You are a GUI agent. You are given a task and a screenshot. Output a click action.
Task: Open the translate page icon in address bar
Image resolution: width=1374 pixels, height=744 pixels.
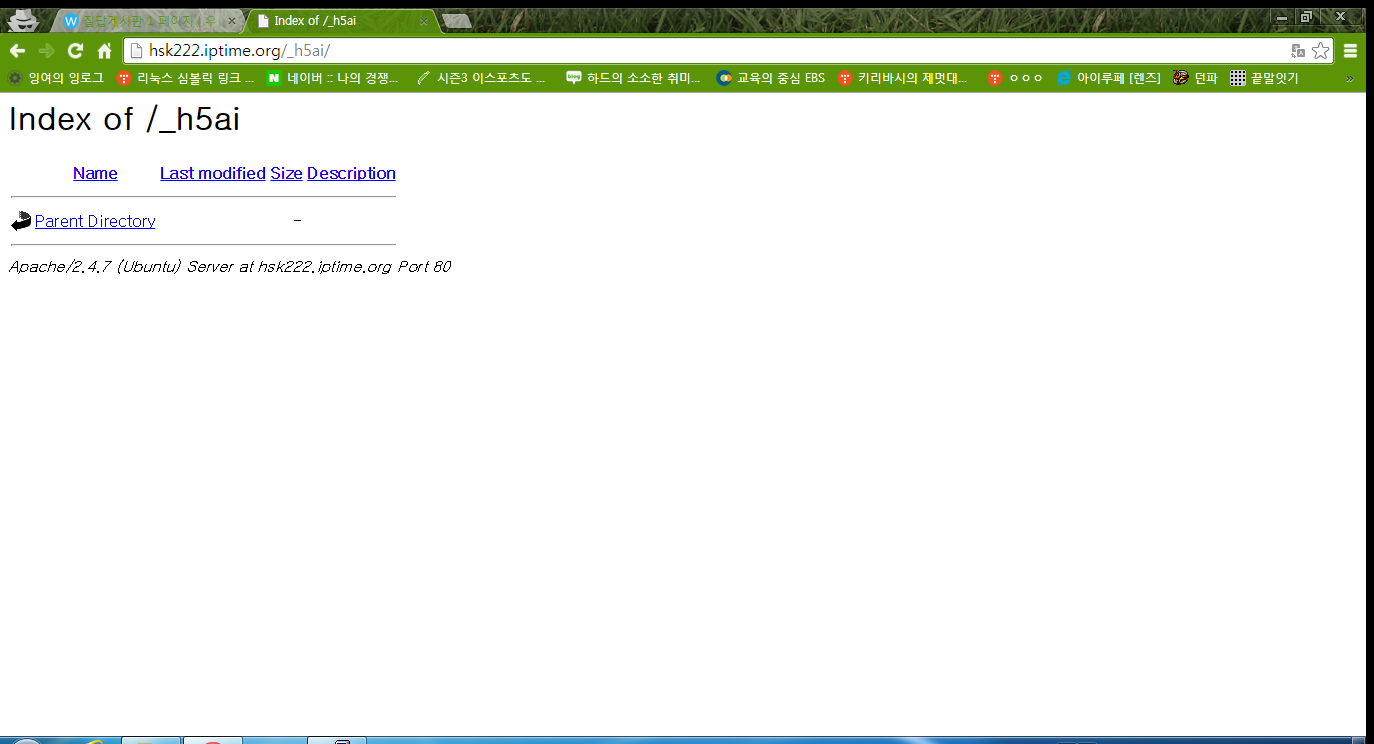coord(1298,51)
